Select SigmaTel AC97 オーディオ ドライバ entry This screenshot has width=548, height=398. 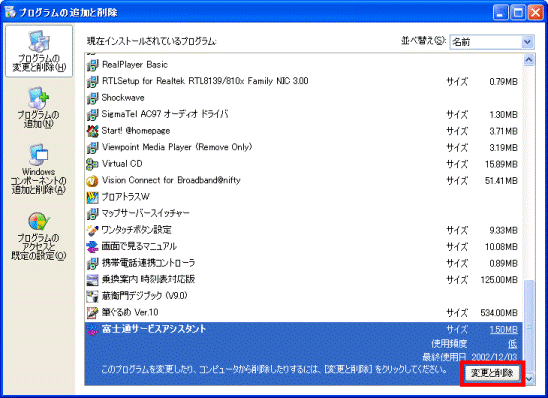coord(303,114)
